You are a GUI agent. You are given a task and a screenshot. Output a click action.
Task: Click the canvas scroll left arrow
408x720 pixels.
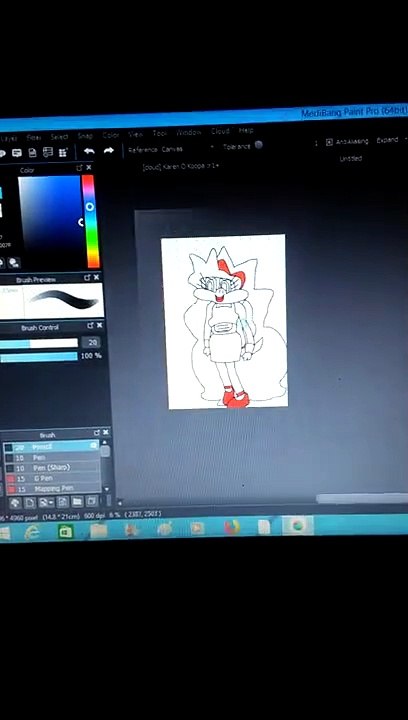[119, 503]
